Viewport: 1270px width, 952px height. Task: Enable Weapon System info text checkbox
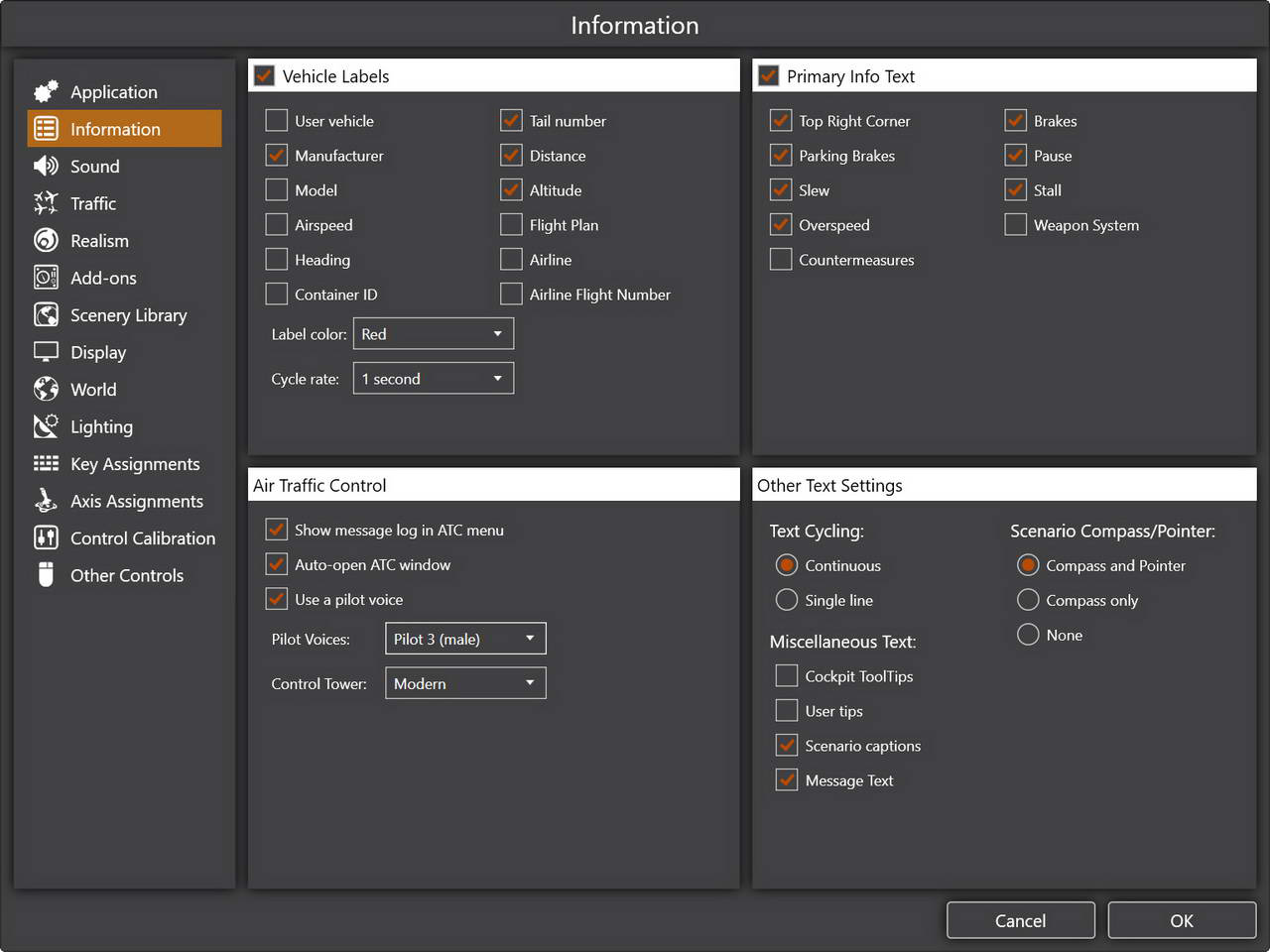(x=1016, y=225)
